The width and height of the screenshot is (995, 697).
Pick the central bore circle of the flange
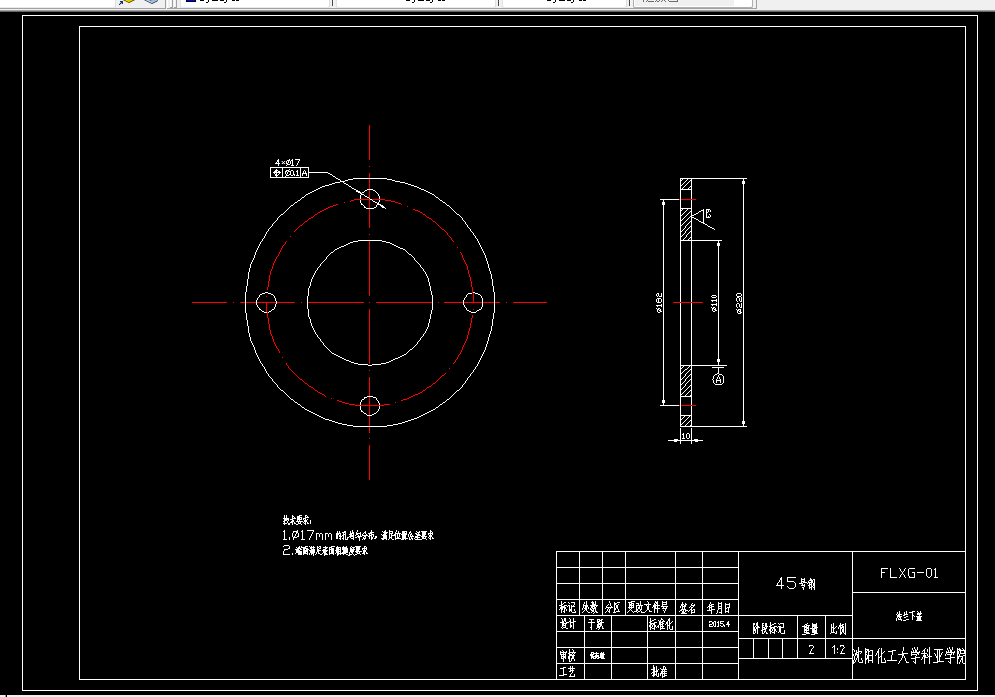[370, 302]
